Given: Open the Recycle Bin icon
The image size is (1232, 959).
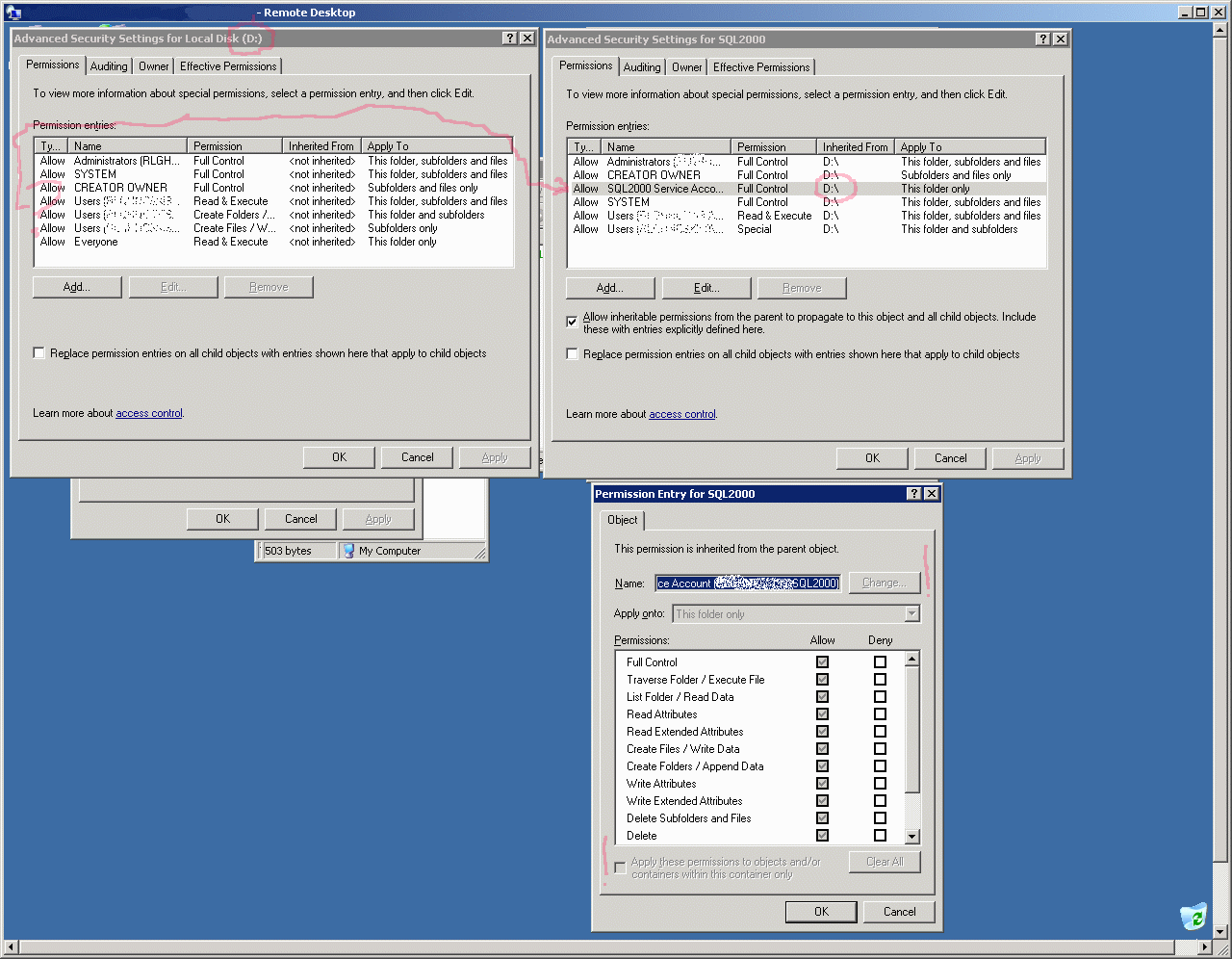Looking at the screenshot, I should [x=1193, y=917].
